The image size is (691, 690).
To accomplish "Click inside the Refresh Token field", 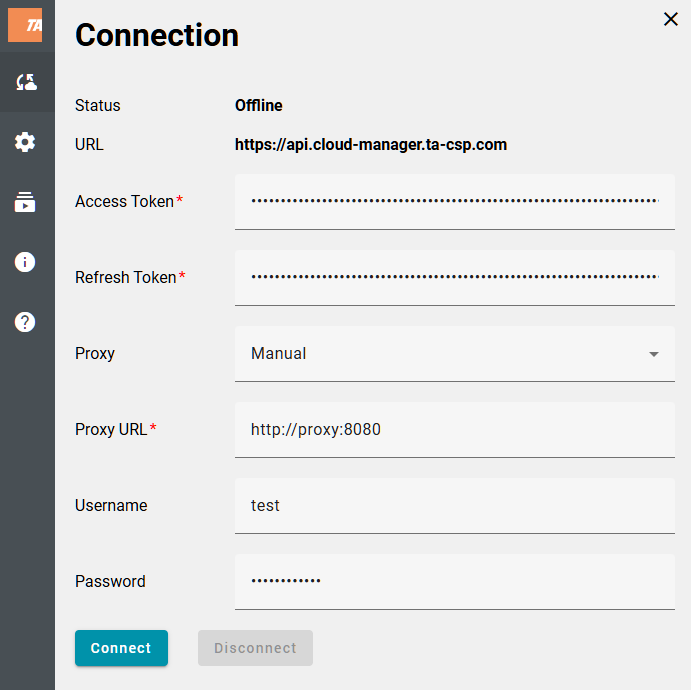I will point(454,277).
